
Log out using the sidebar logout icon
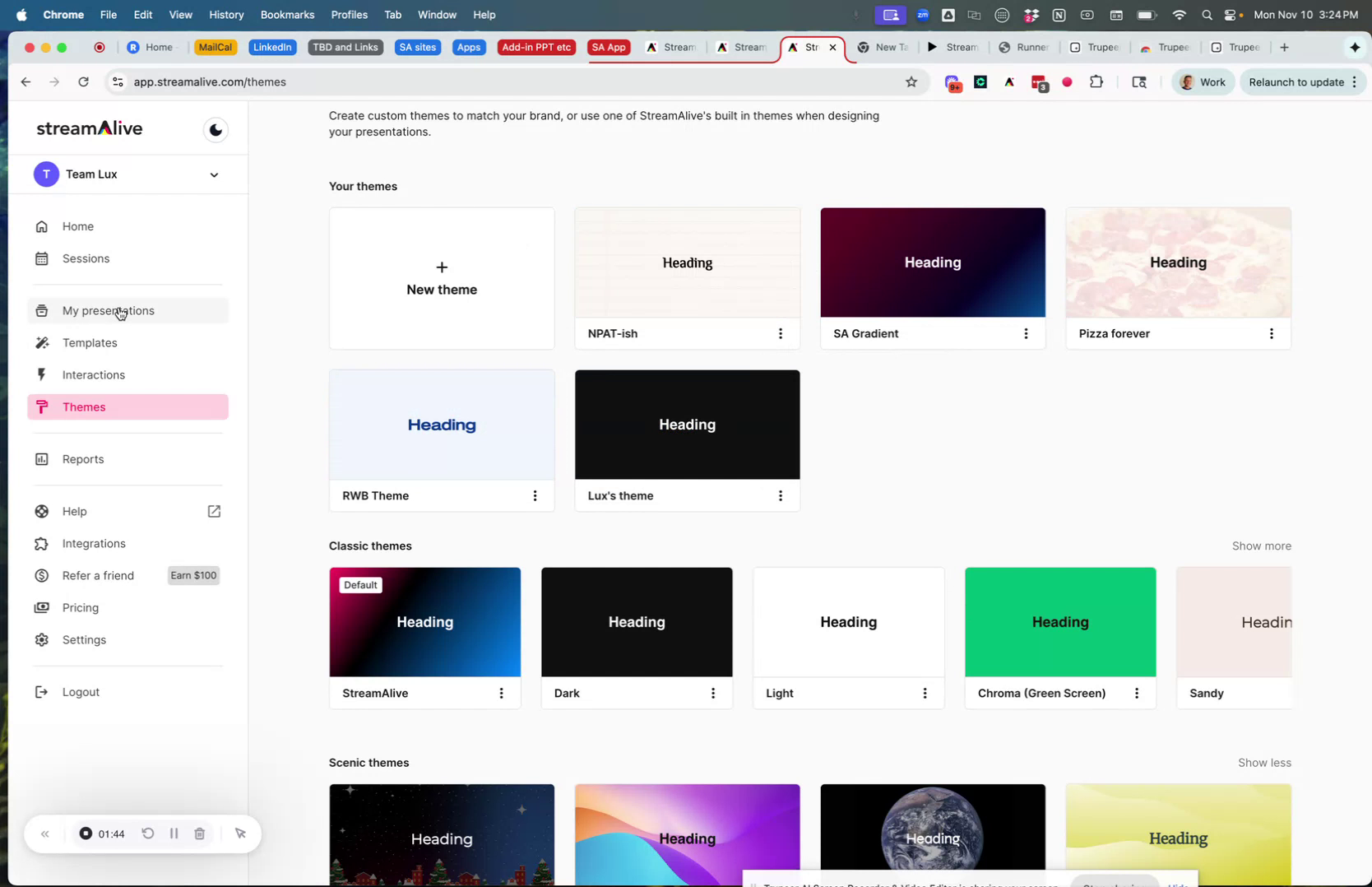(41, 692)
